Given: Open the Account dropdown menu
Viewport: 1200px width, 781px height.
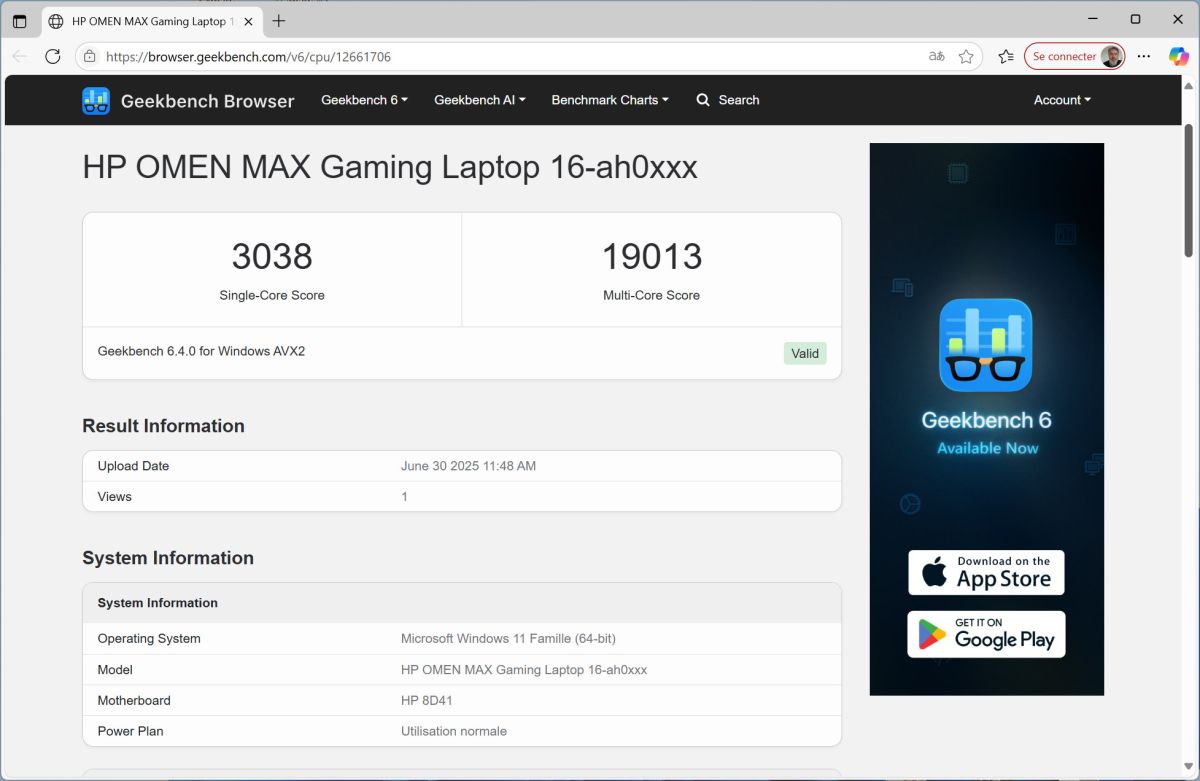Looking at the screenshot, I should point(1062,100).
